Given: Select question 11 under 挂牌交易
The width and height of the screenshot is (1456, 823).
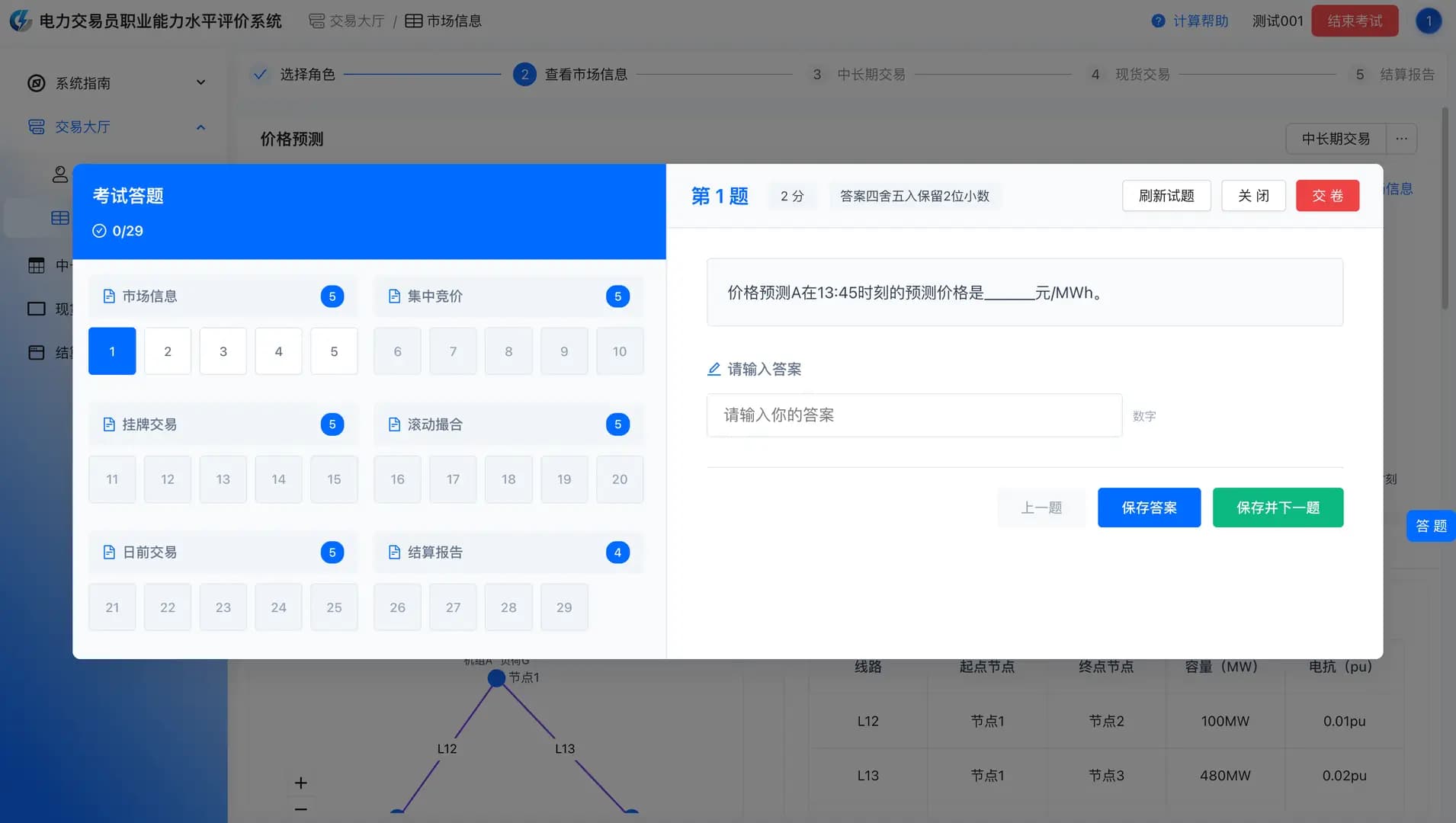Looking at the screenshot, I should [112, 479].
